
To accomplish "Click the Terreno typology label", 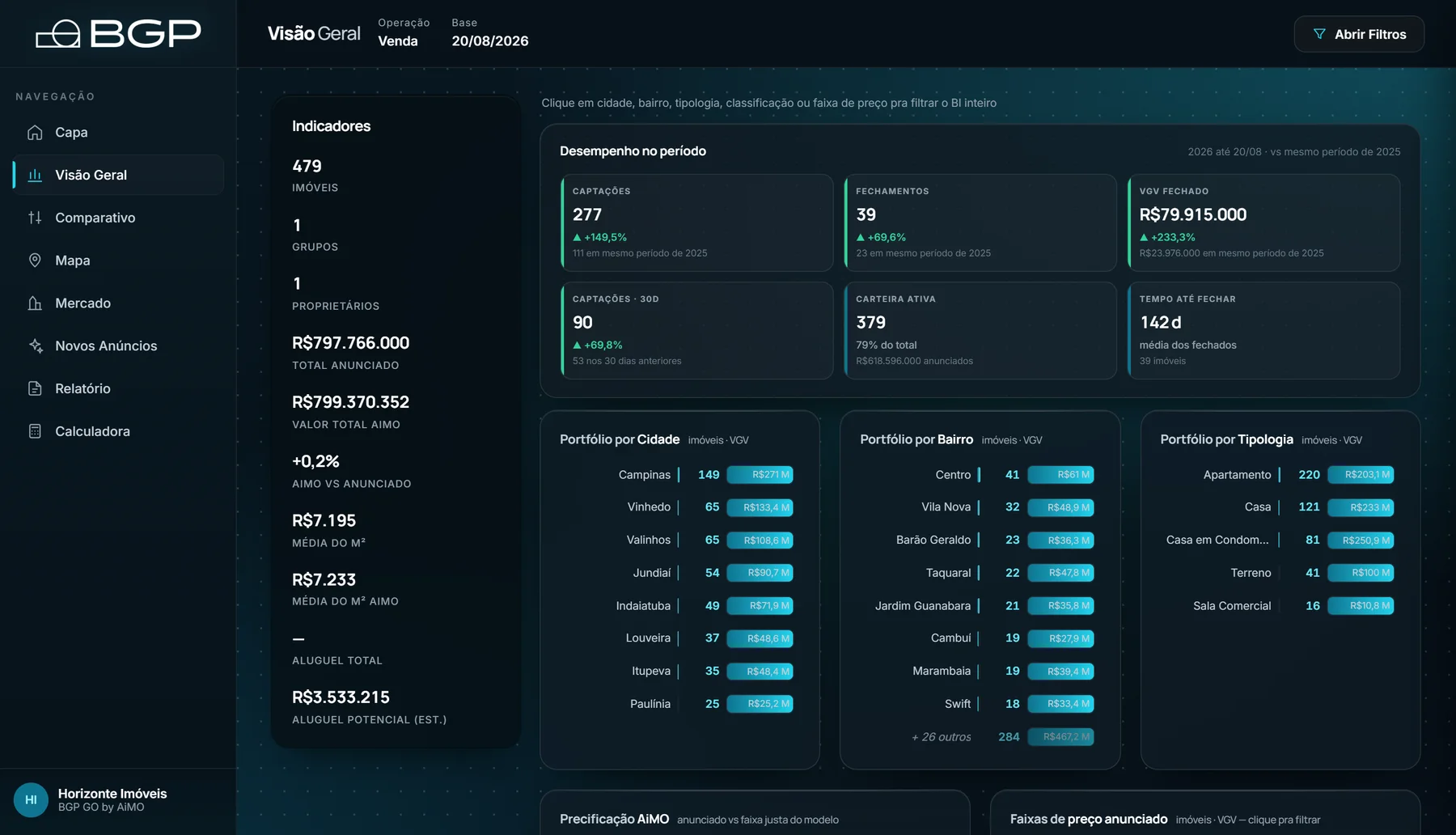I will coord(1251,573).
